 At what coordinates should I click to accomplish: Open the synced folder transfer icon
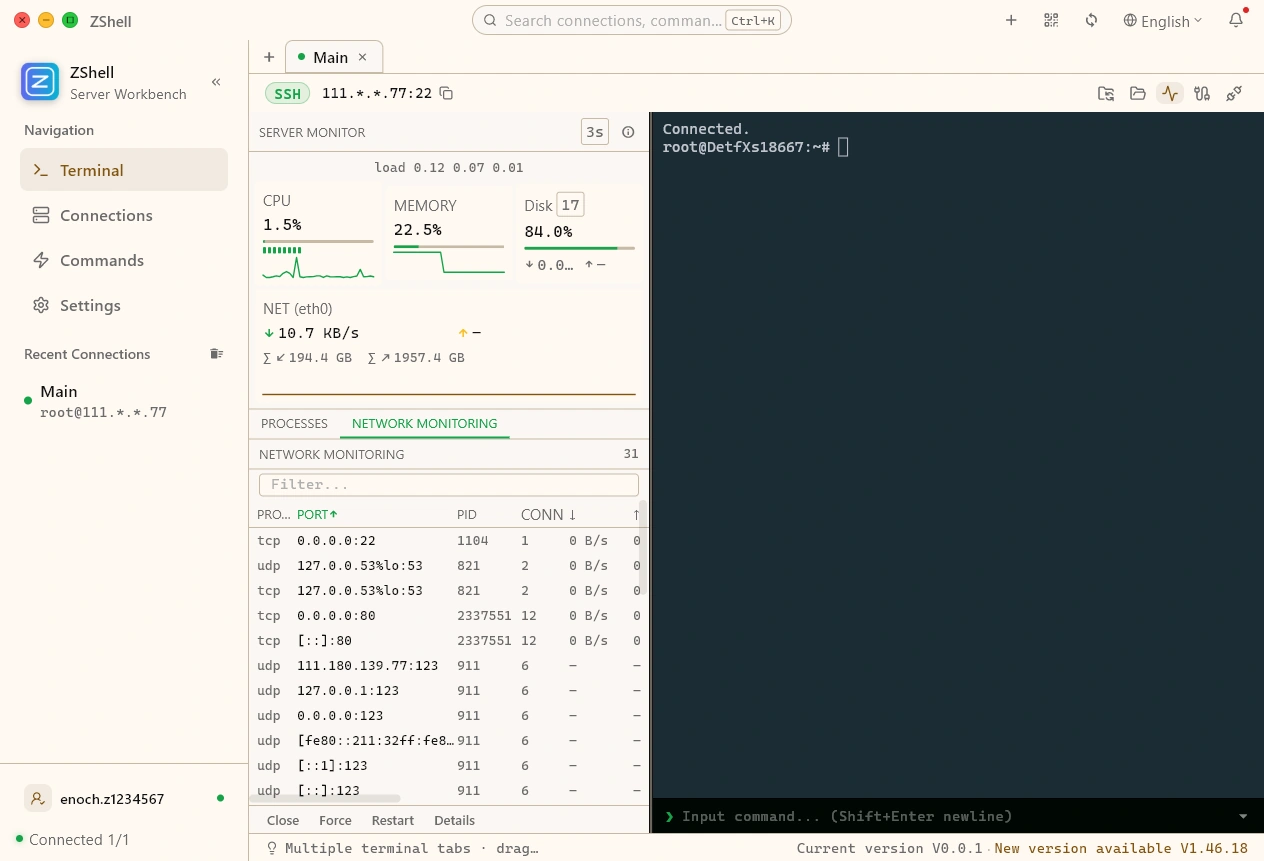click(x=1106, y=93)
